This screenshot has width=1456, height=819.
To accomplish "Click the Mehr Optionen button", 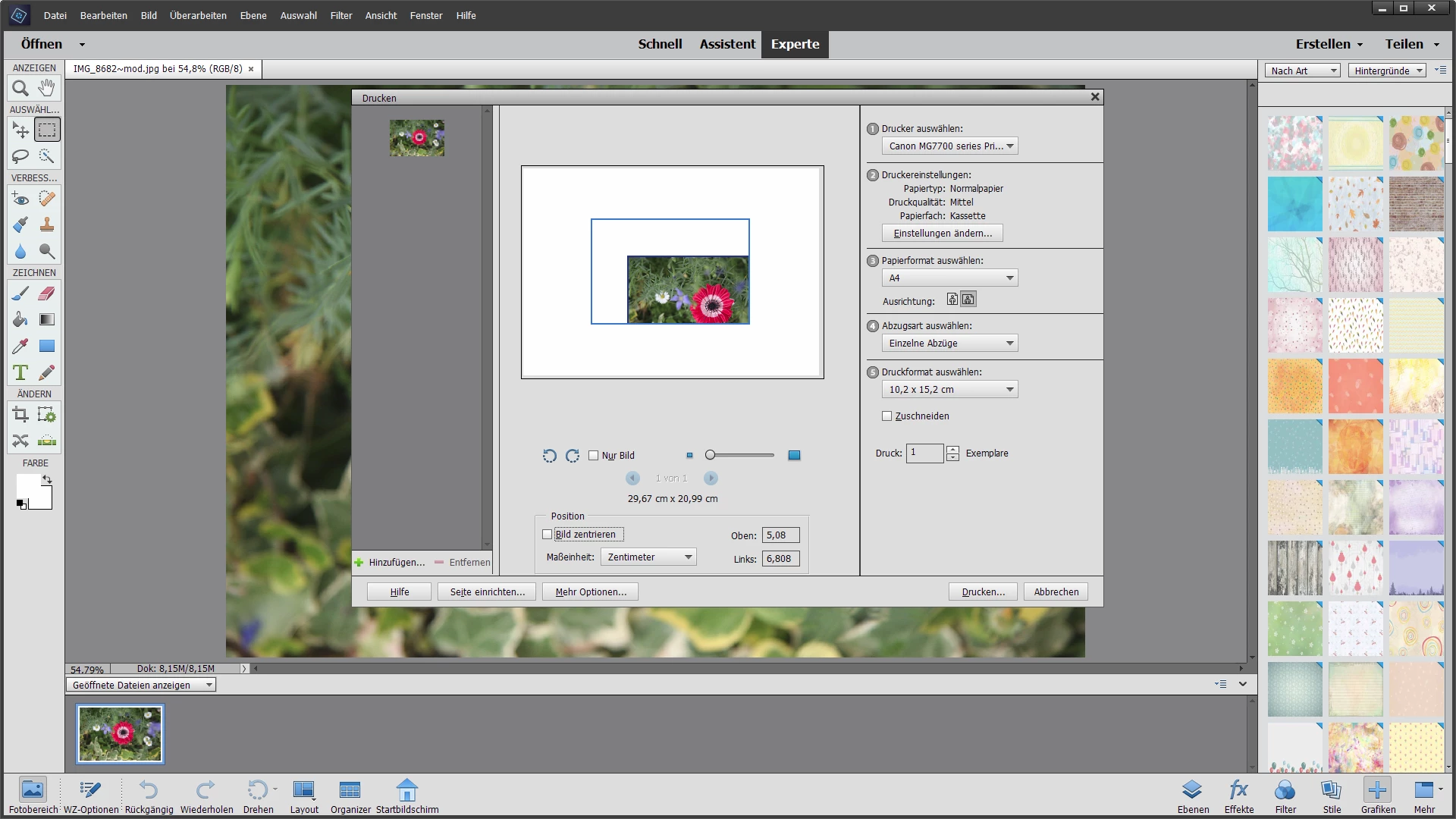I will point(590,592).
